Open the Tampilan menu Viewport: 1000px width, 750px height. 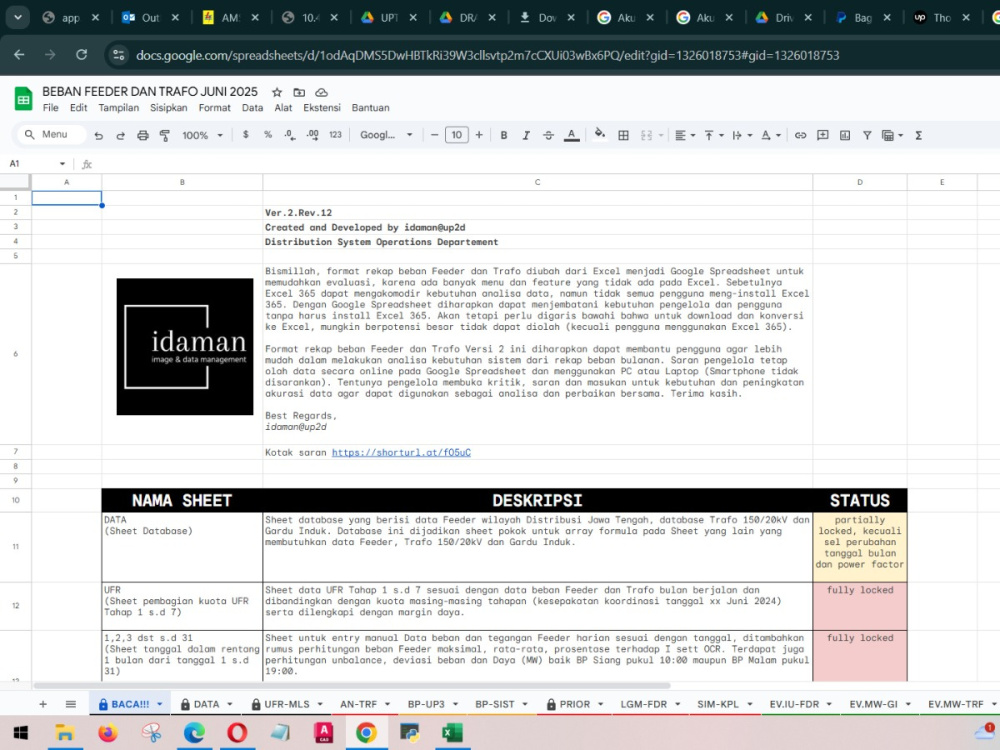click(119, 108)
